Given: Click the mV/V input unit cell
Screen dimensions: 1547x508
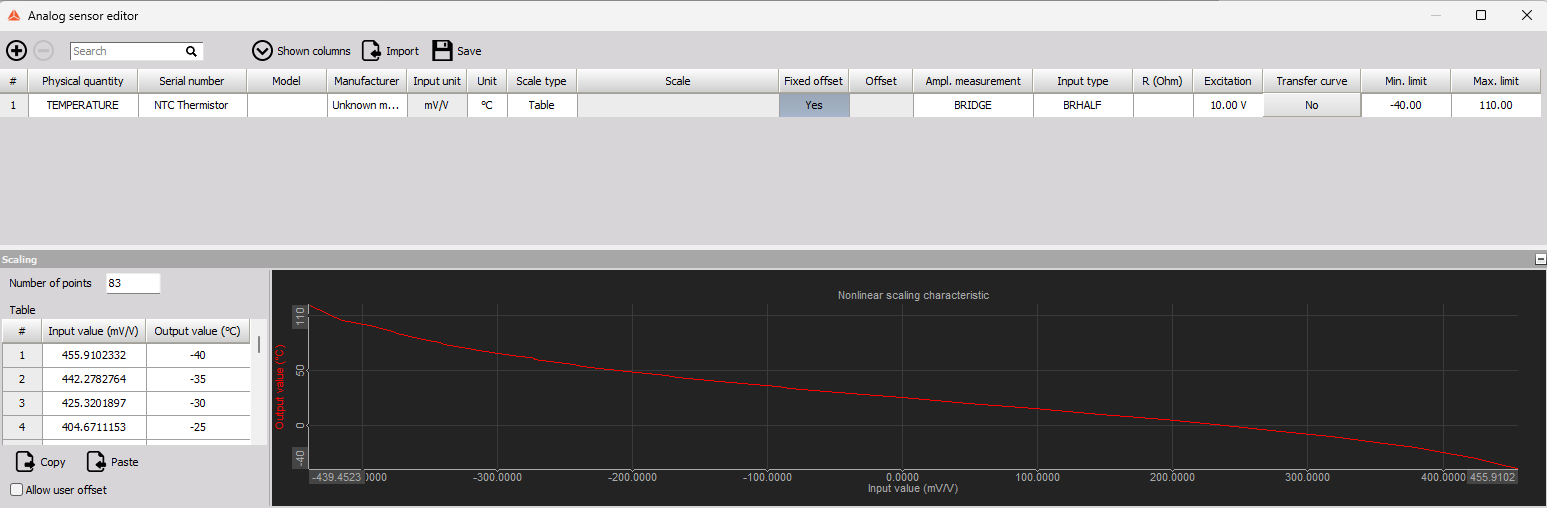Looking at the screenshot, I should click(437, 105).
